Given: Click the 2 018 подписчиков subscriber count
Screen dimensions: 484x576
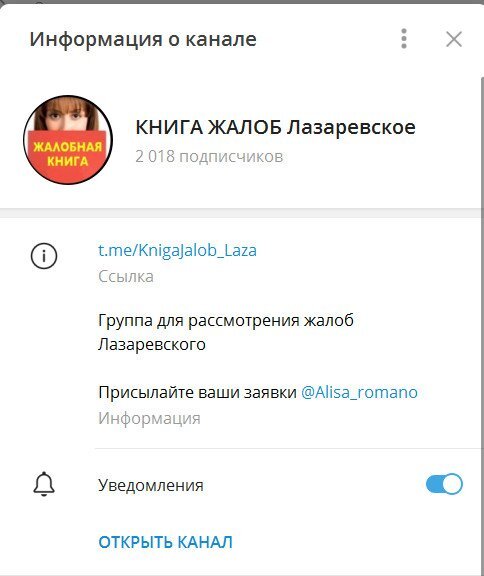Looking at the screenshot, I should click(209, 156).
